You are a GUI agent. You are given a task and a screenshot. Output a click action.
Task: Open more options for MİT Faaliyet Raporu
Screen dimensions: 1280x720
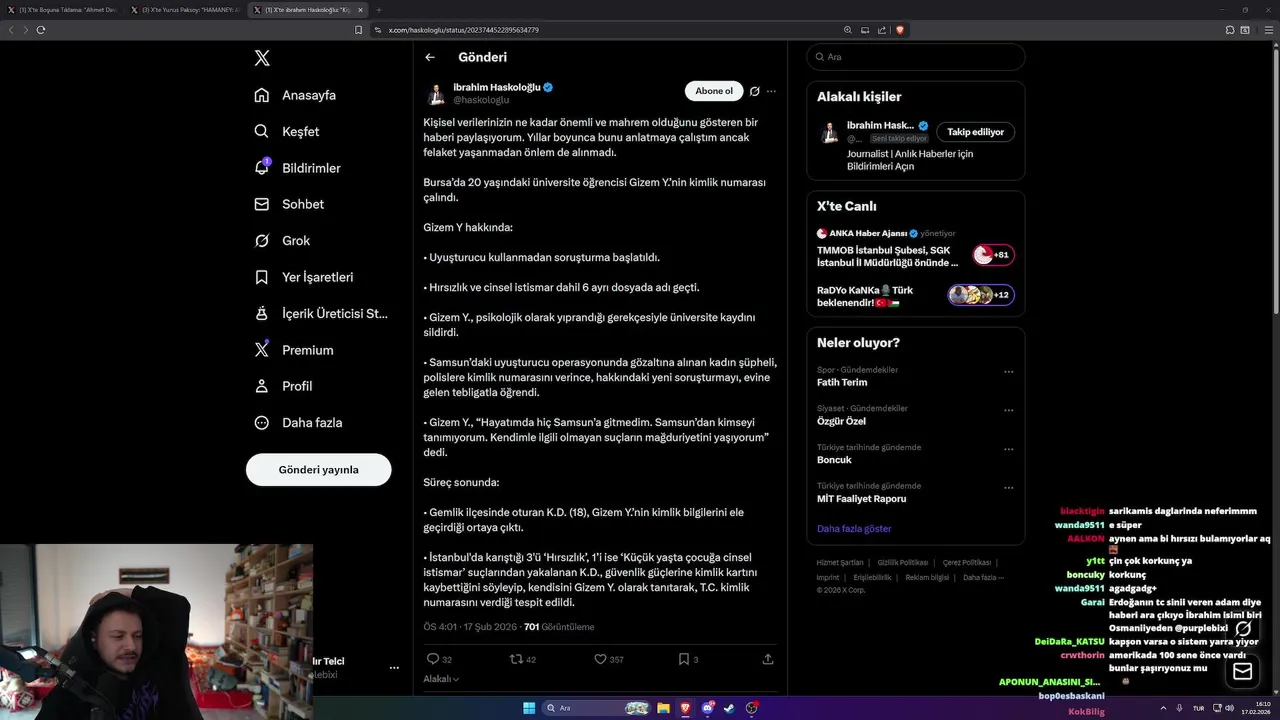(x=1008, y=488)
